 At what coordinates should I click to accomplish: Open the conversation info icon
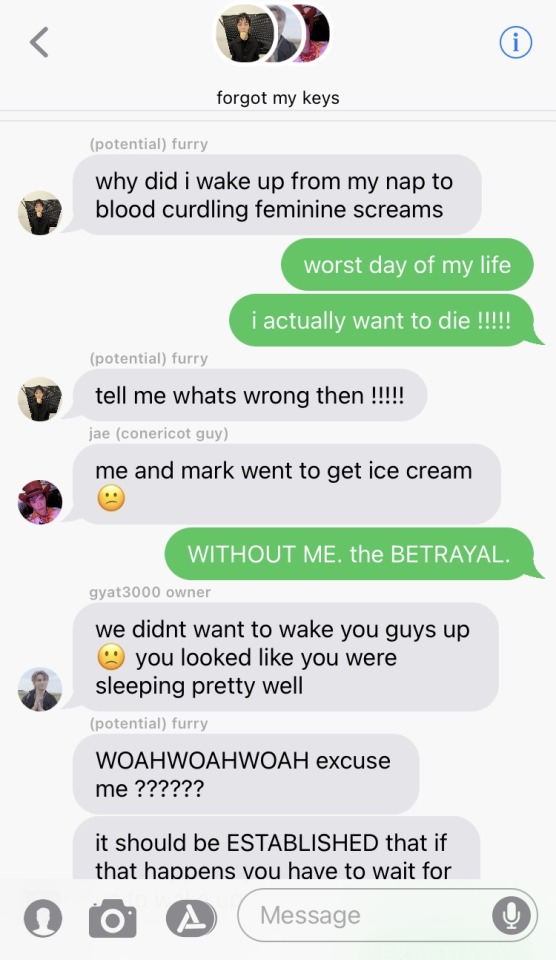click(516, 42)
